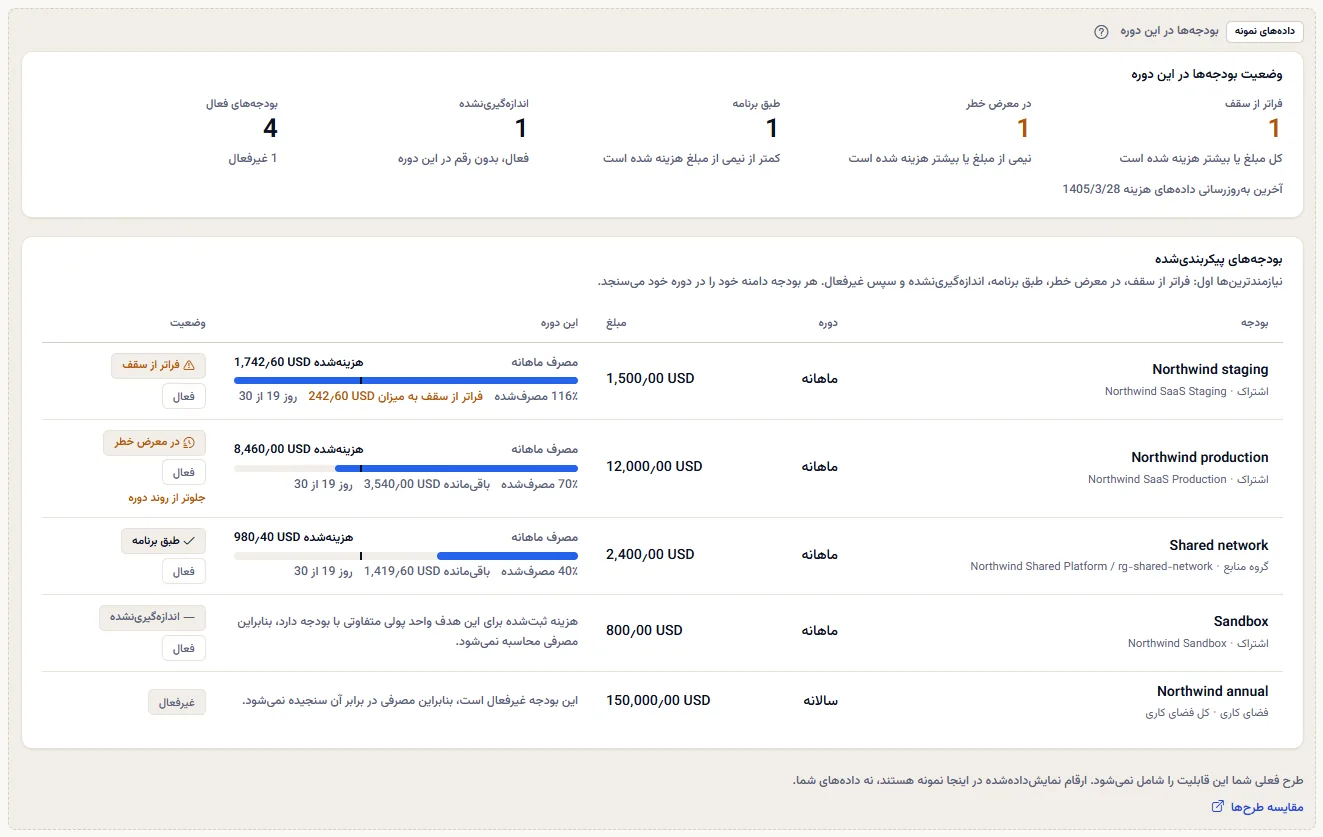Click the Northwind production usage progress bar

[x=406, y=468]
